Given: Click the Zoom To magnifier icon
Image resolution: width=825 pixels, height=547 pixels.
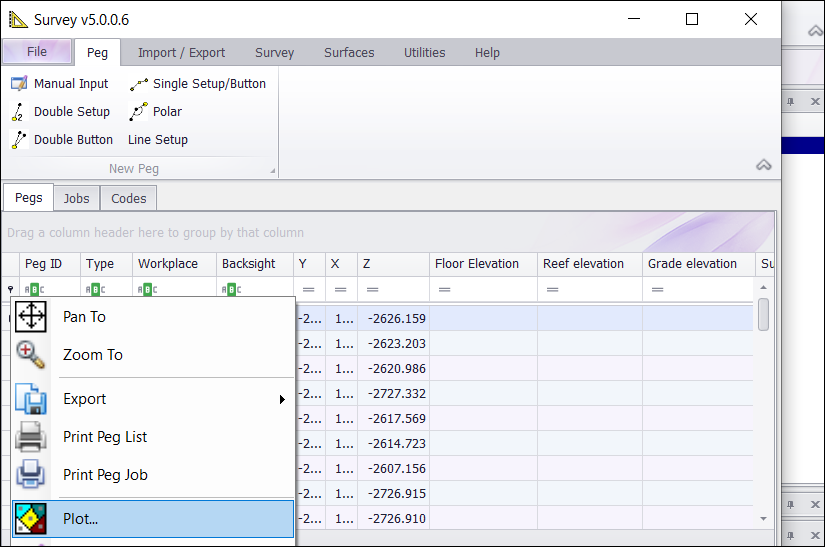Looking at the screenshot, I should point(31,355).
